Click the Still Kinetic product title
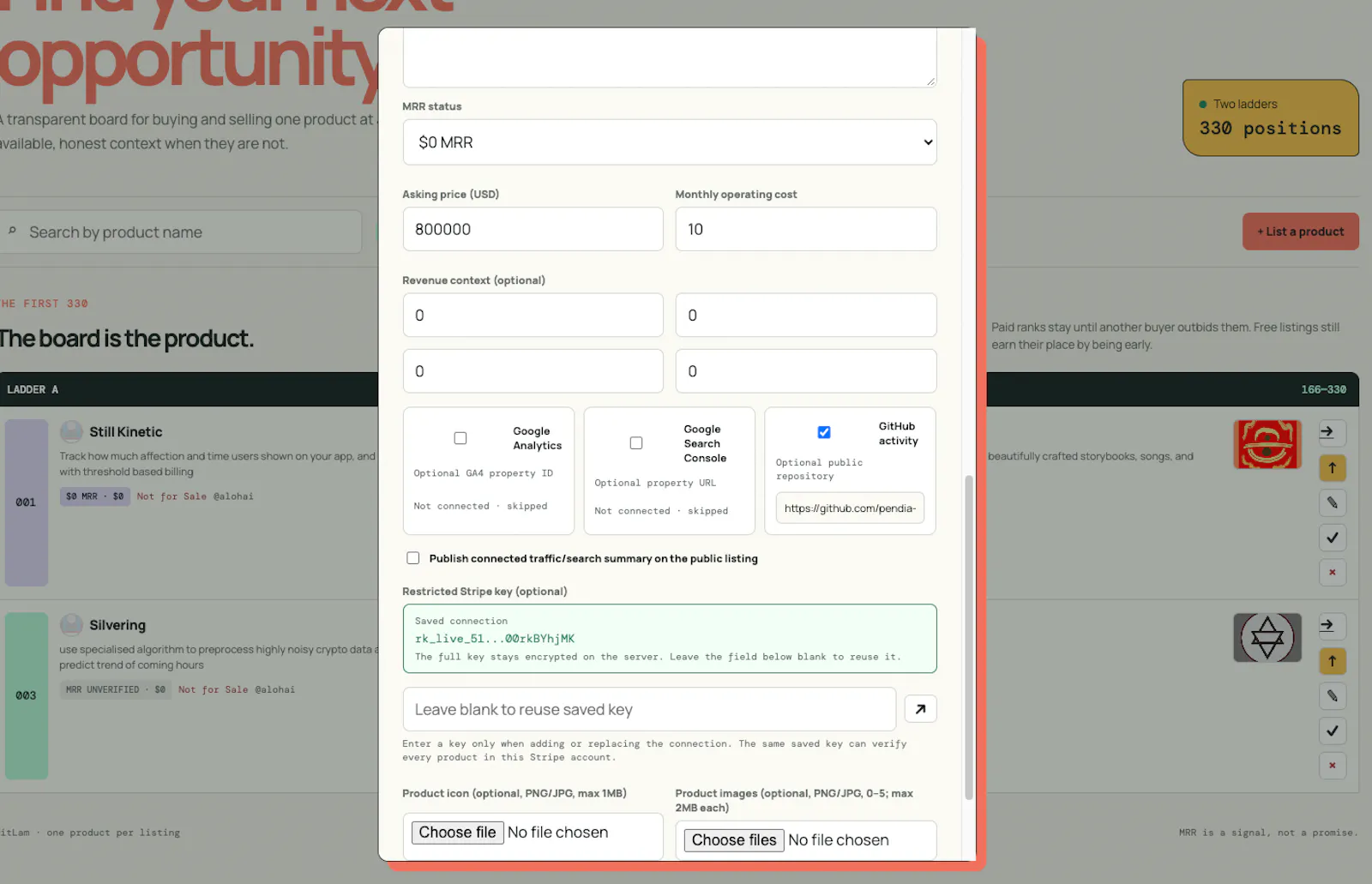The image size is (1372, 884). [126, 432]
